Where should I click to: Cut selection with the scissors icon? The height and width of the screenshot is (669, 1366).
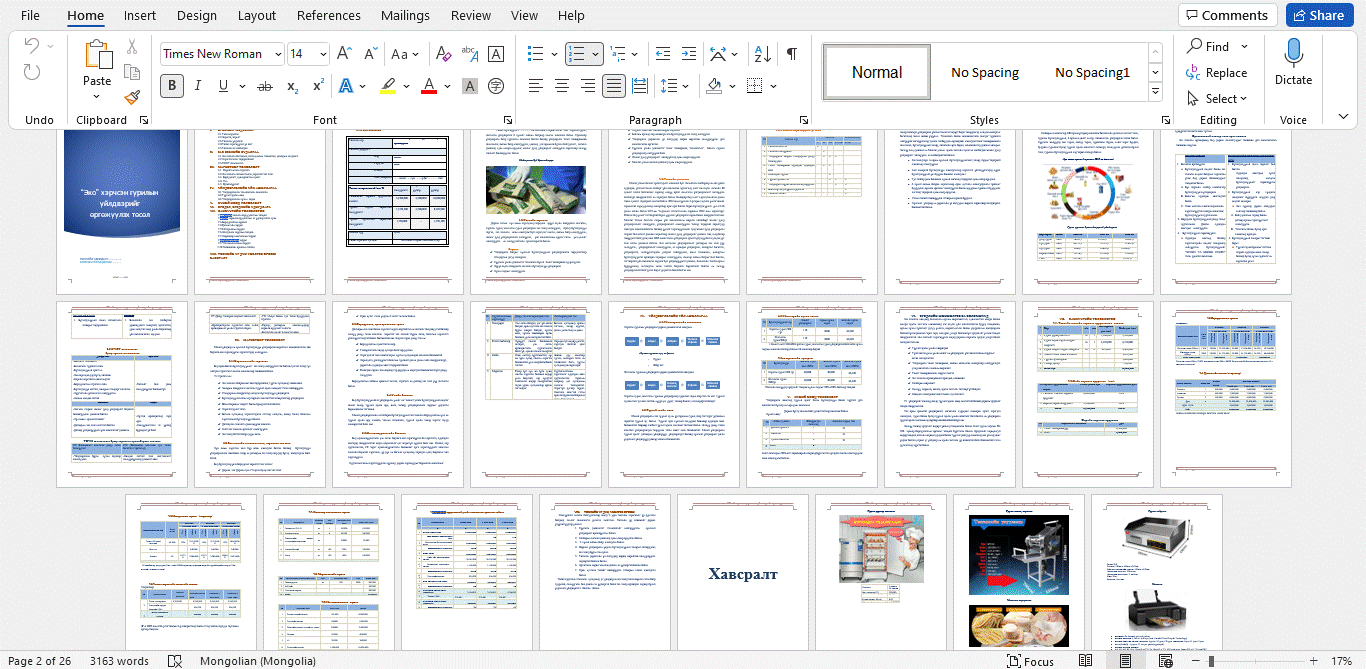(x=132, y=47)
